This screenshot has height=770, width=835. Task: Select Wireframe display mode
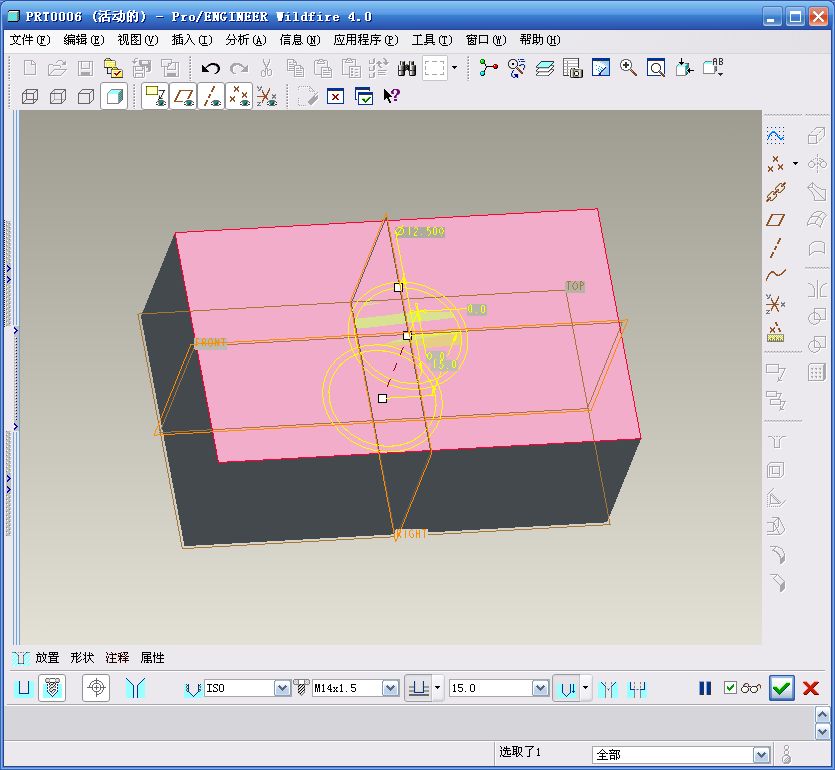pyautogui.click(x=30, y=96)
